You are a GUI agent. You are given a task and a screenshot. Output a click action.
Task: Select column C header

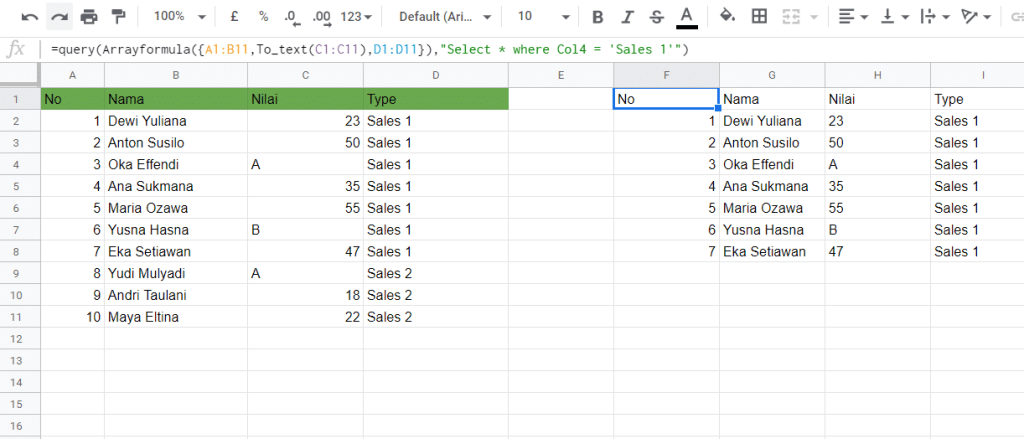[306, 75]
